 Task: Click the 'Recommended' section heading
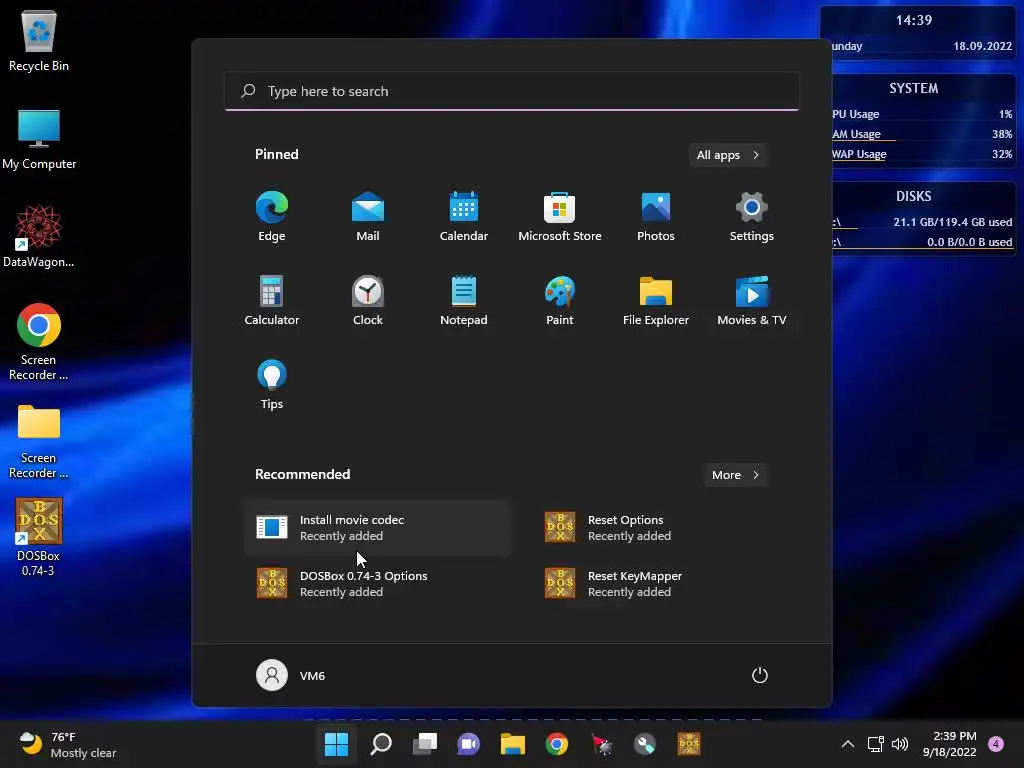(x=302, y=474)
